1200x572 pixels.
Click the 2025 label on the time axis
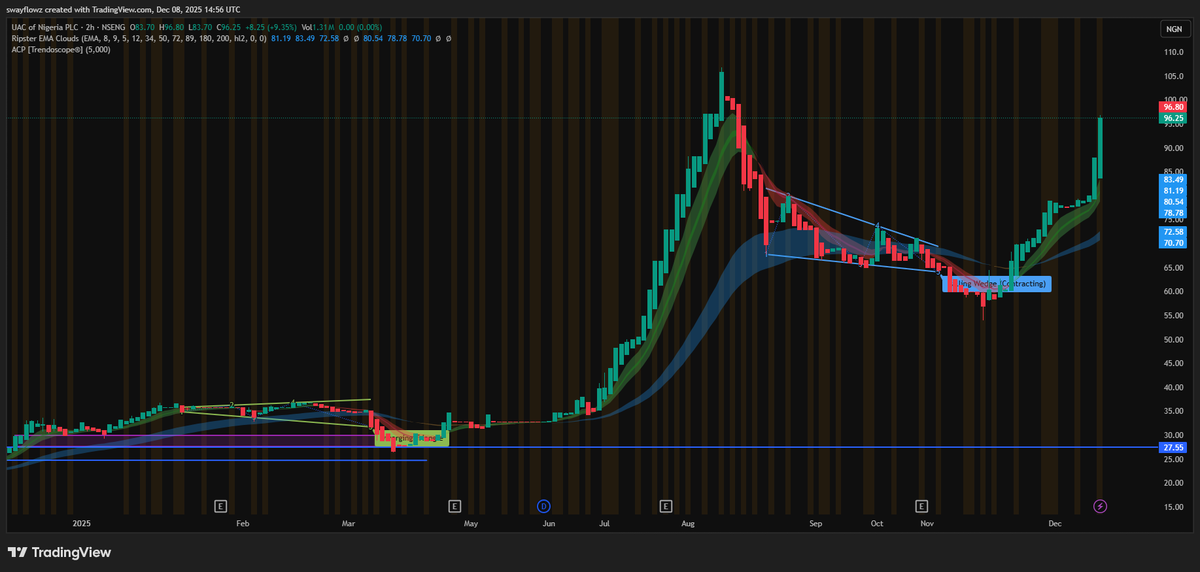(82, 523)
